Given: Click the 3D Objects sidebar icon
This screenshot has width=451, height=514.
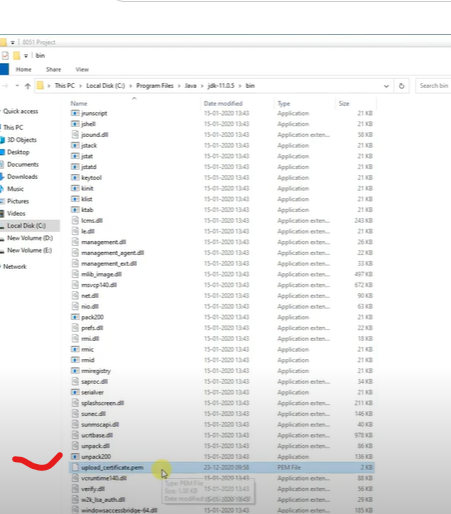Looking at the screenshot, I should 3,140.
